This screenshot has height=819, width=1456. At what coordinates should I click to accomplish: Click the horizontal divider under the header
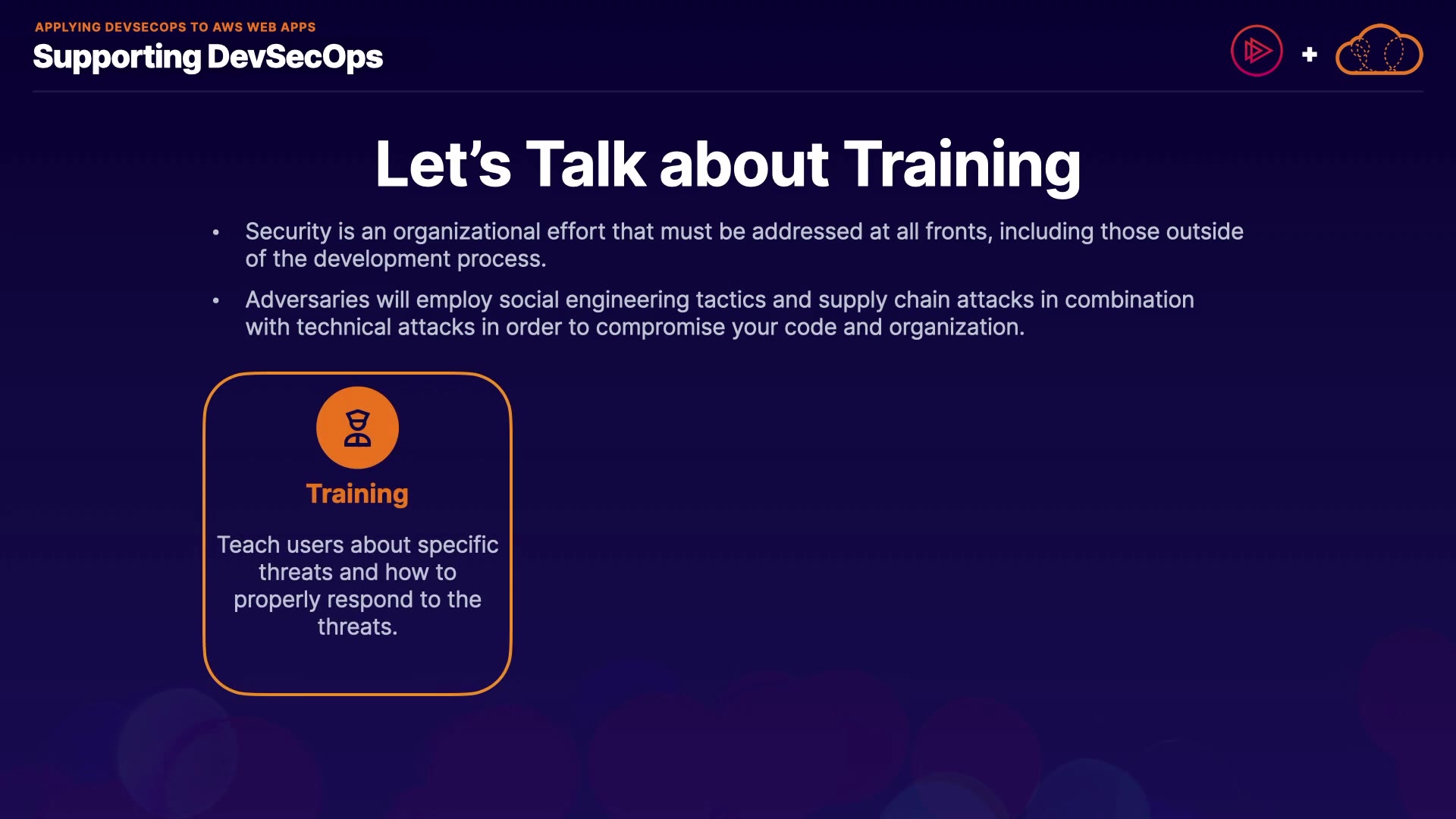(727, 92)
